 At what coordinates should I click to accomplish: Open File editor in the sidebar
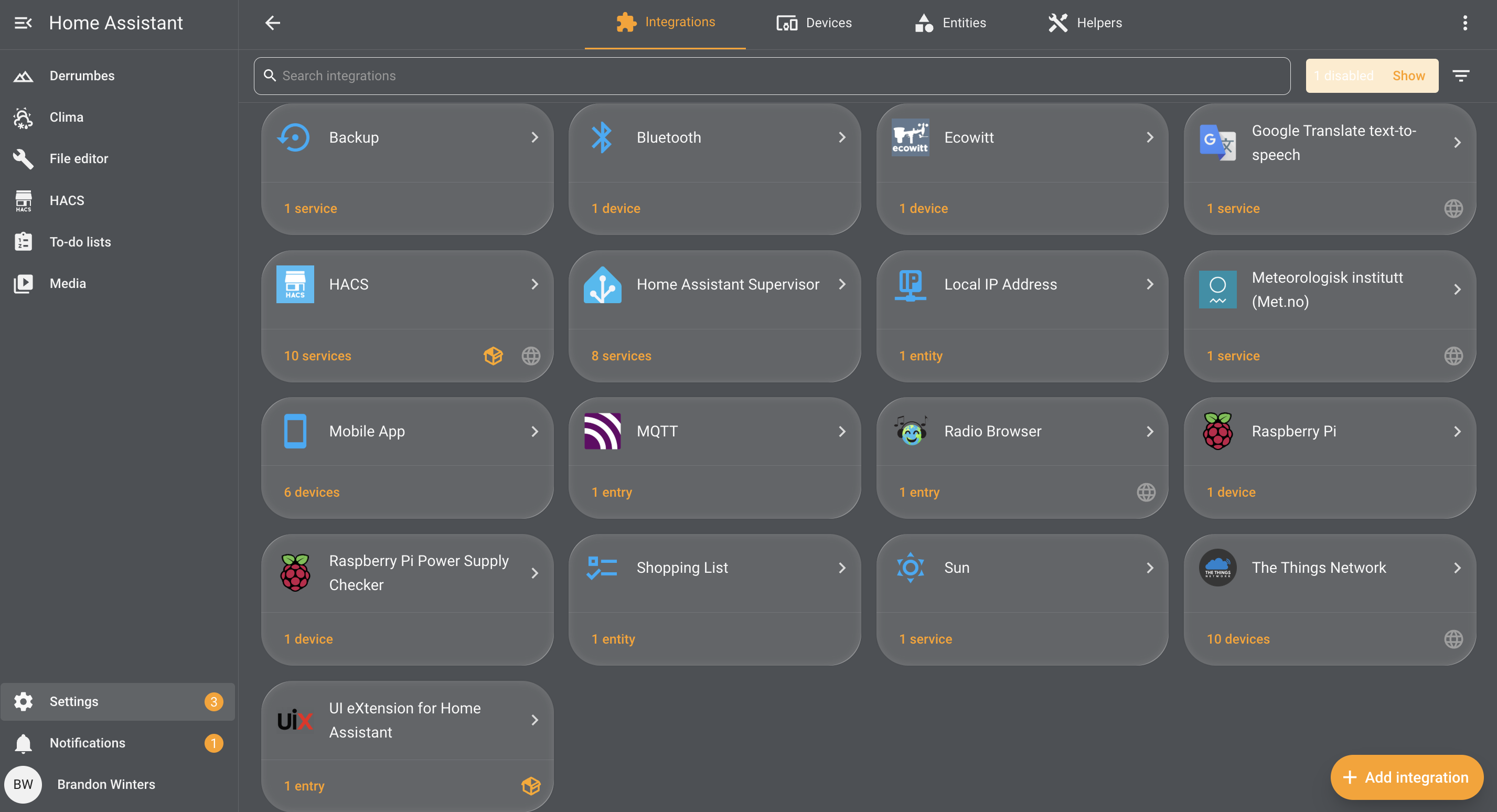(119, 159)
